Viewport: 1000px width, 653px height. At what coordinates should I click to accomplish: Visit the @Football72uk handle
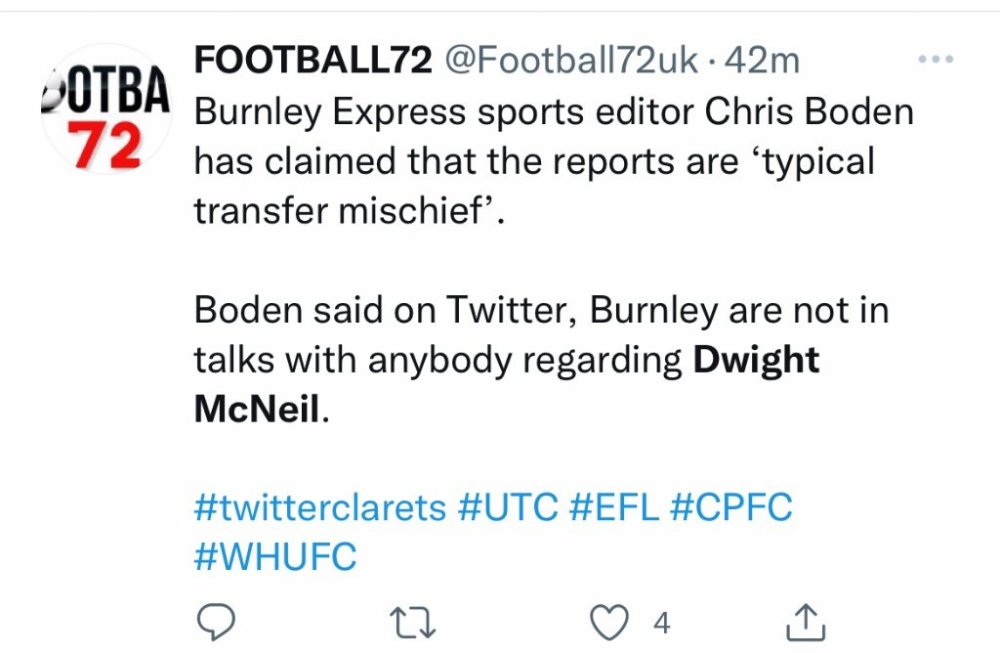click(x=569, y=60)
